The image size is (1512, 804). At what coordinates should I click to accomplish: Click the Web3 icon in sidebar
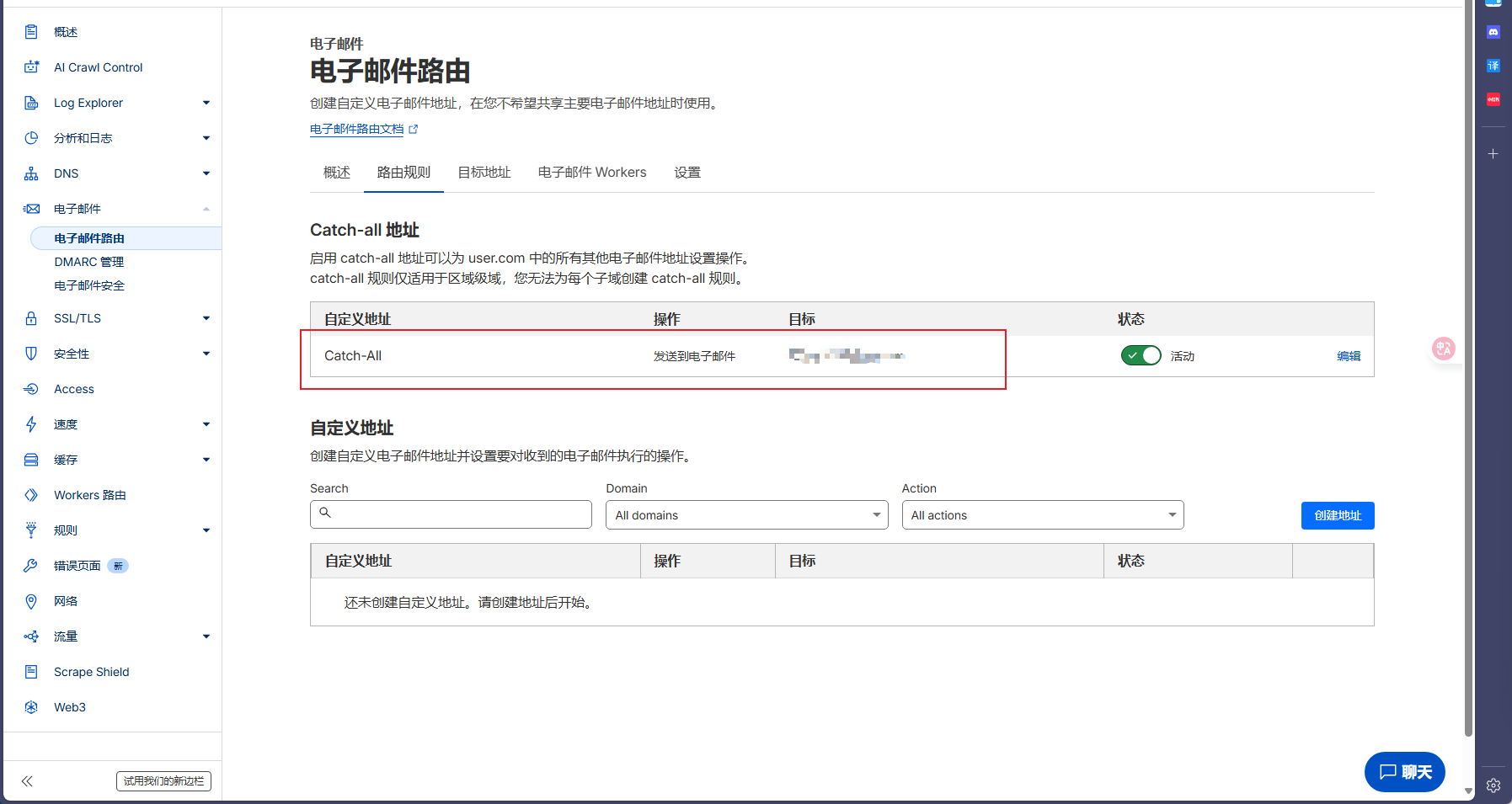pyautogui.click(x=31, y=707)
